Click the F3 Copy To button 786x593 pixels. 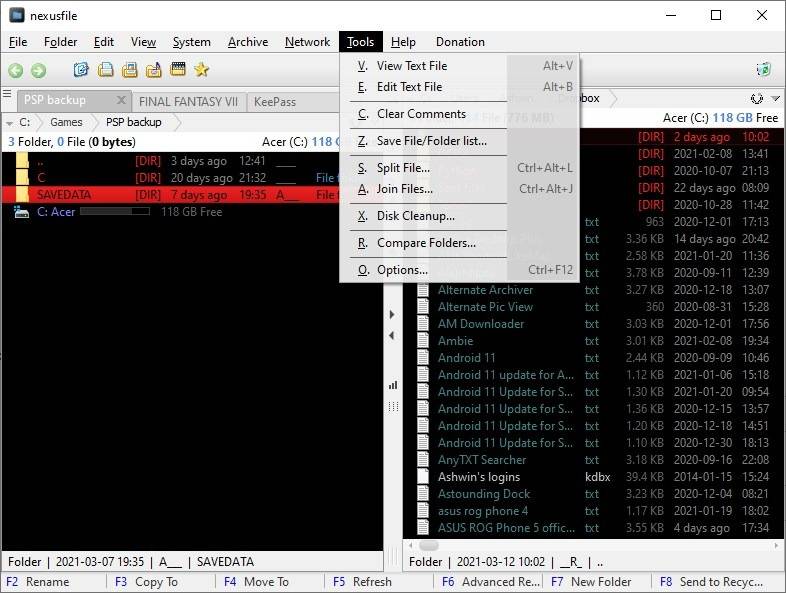162,581
